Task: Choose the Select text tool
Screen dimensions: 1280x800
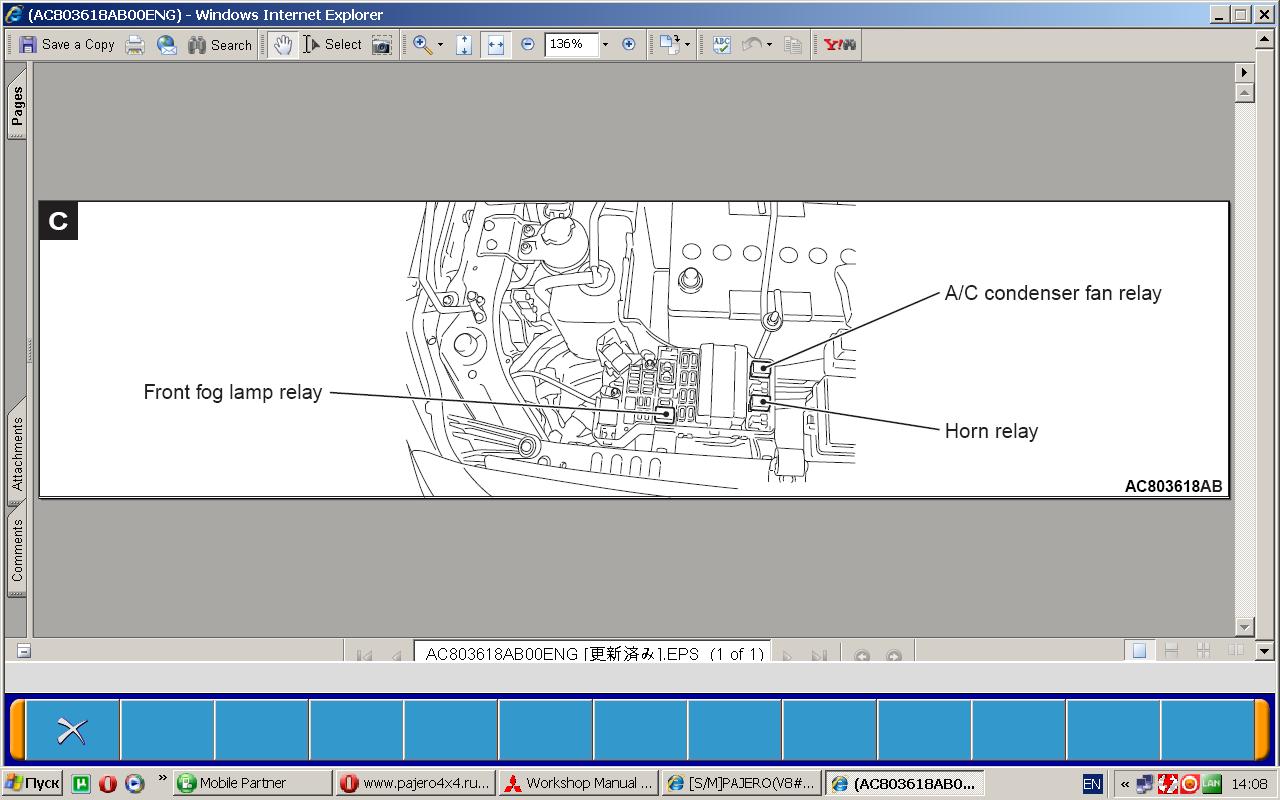Action: pyautogui.click(x=333, y=44)
